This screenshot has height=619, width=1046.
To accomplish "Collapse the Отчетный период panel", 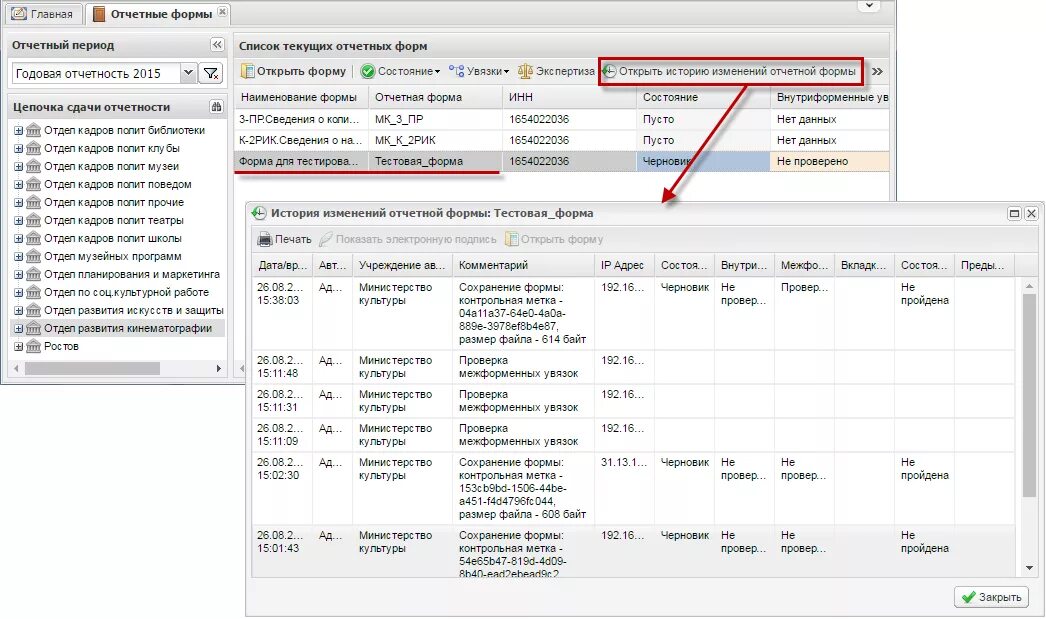I will [217, 45].
